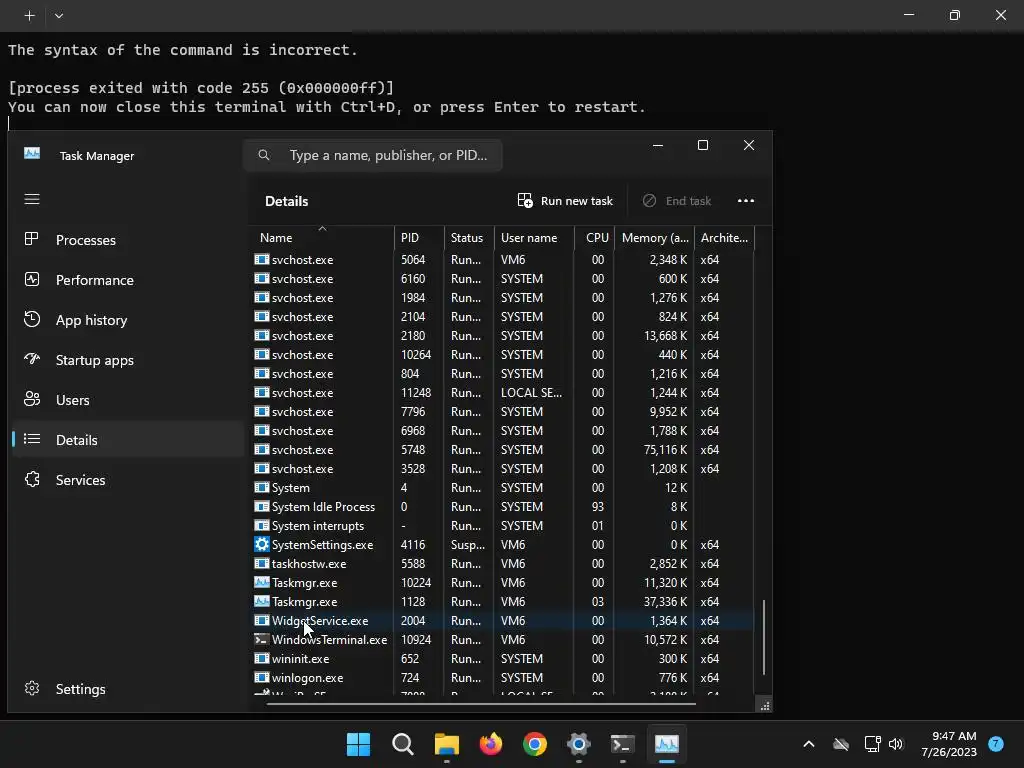Select the System interrupts row
Viewport: 1024px width, 768px height.
502,526
